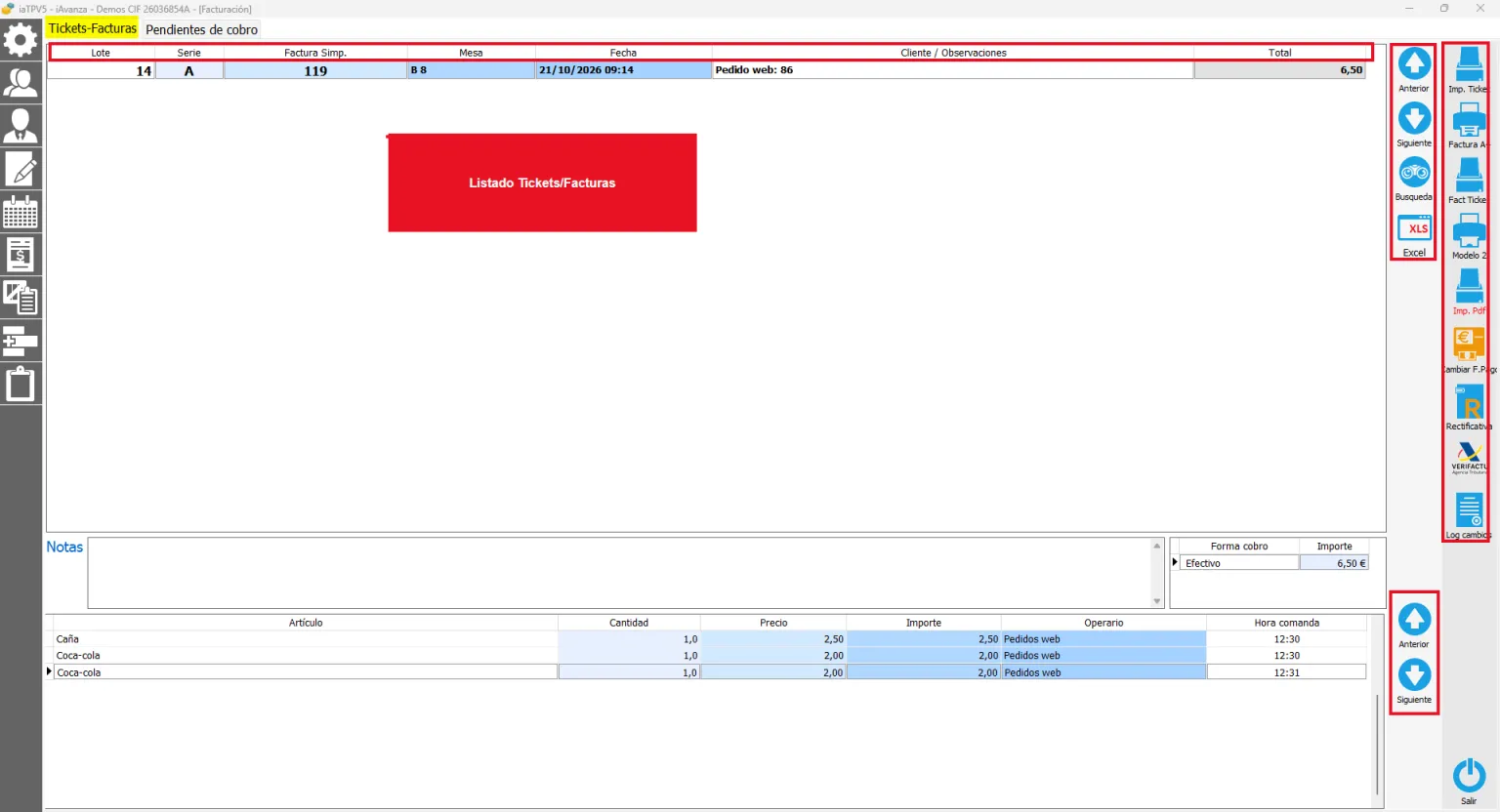Sort by the Lote column header
The height and width of the screenshot is (812, 1500).
pyautogui.click(x=101, y=53)
